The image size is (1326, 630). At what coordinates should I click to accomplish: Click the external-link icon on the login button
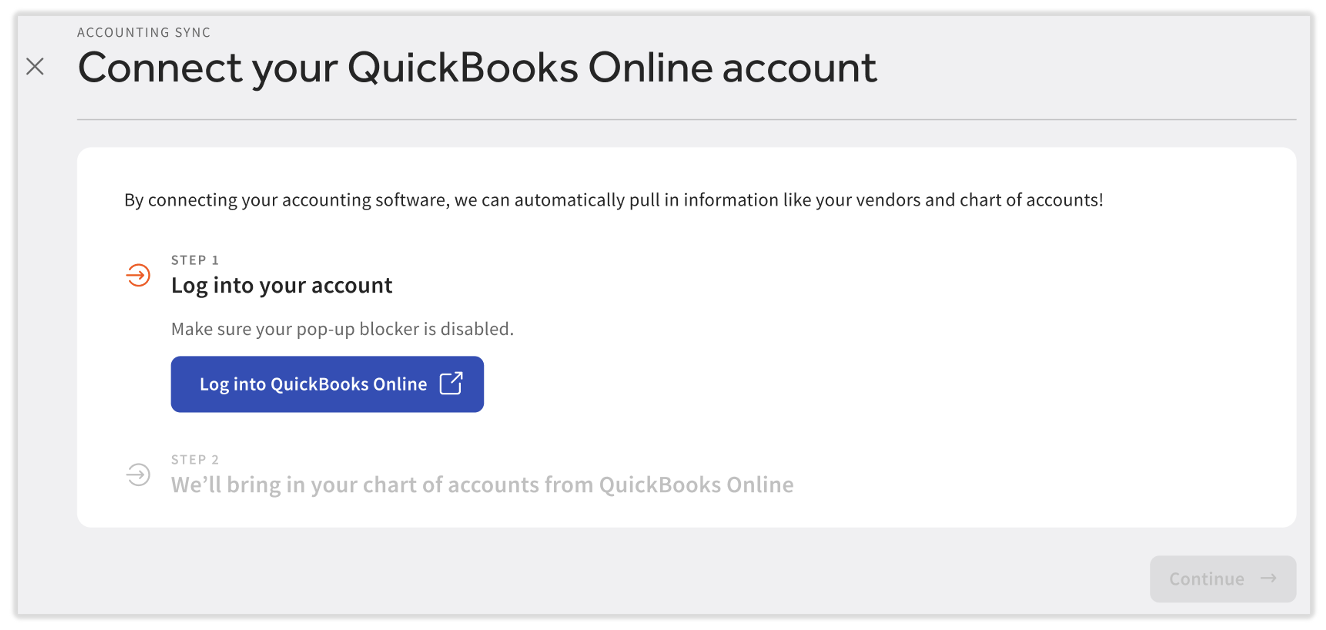point(452,384)
